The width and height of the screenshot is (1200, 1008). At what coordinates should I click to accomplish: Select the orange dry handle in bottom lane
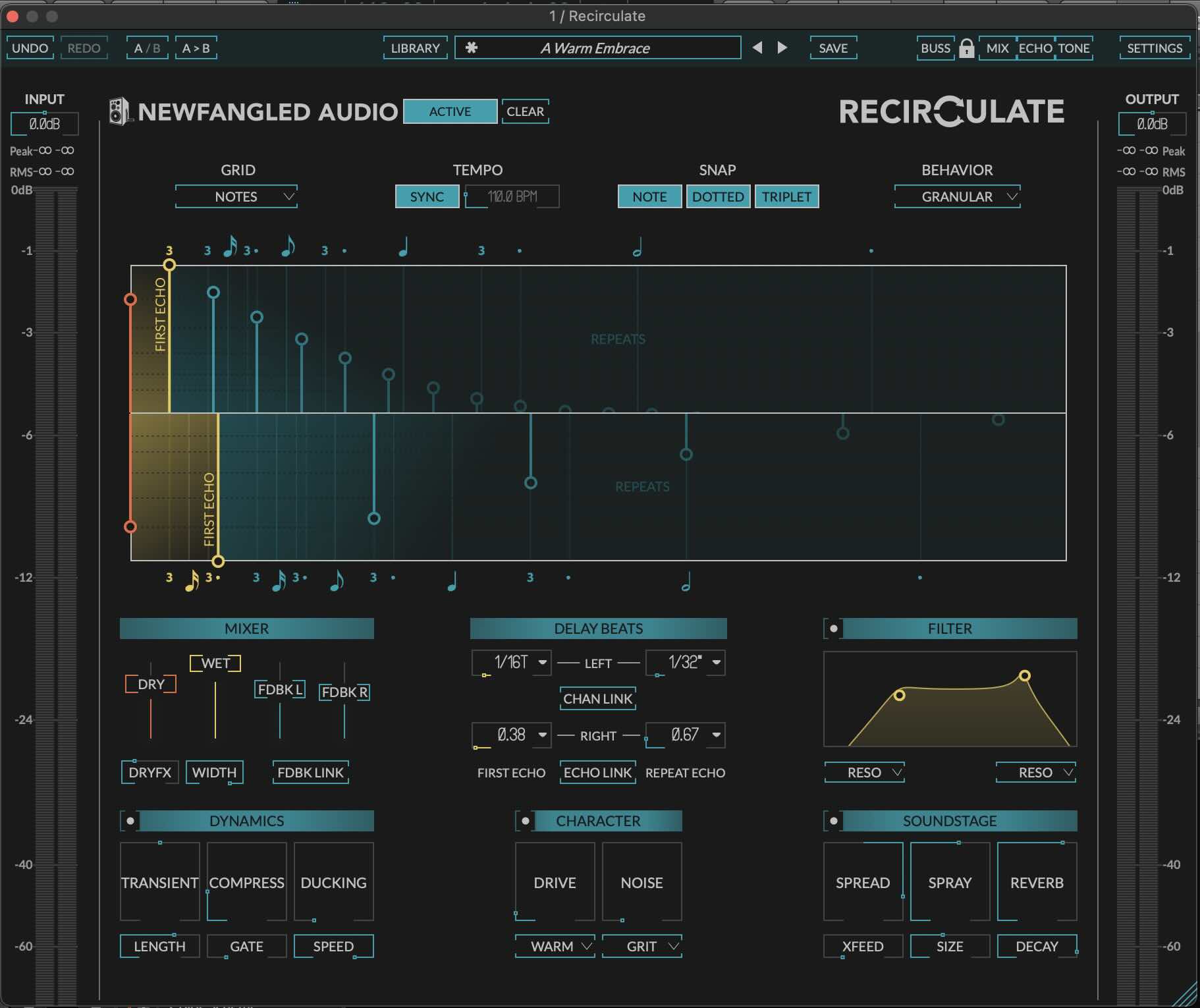click(x=130, y=526)
